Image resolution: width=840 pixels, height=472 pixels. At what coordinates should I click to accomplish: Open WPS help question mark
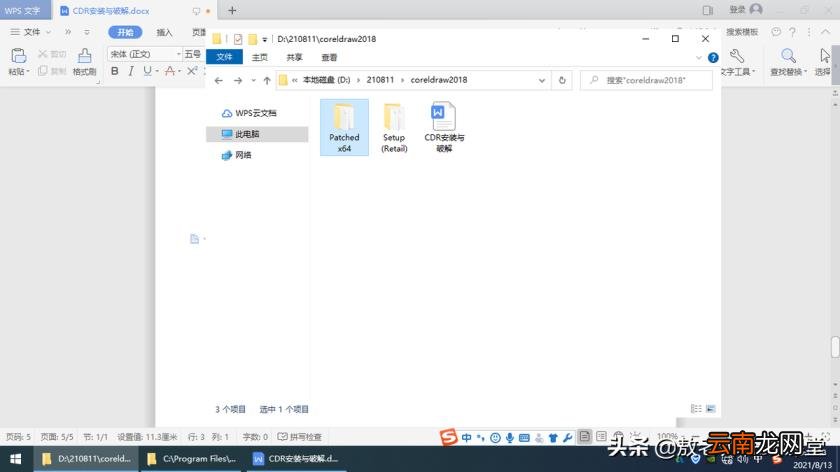pos(792,32)
